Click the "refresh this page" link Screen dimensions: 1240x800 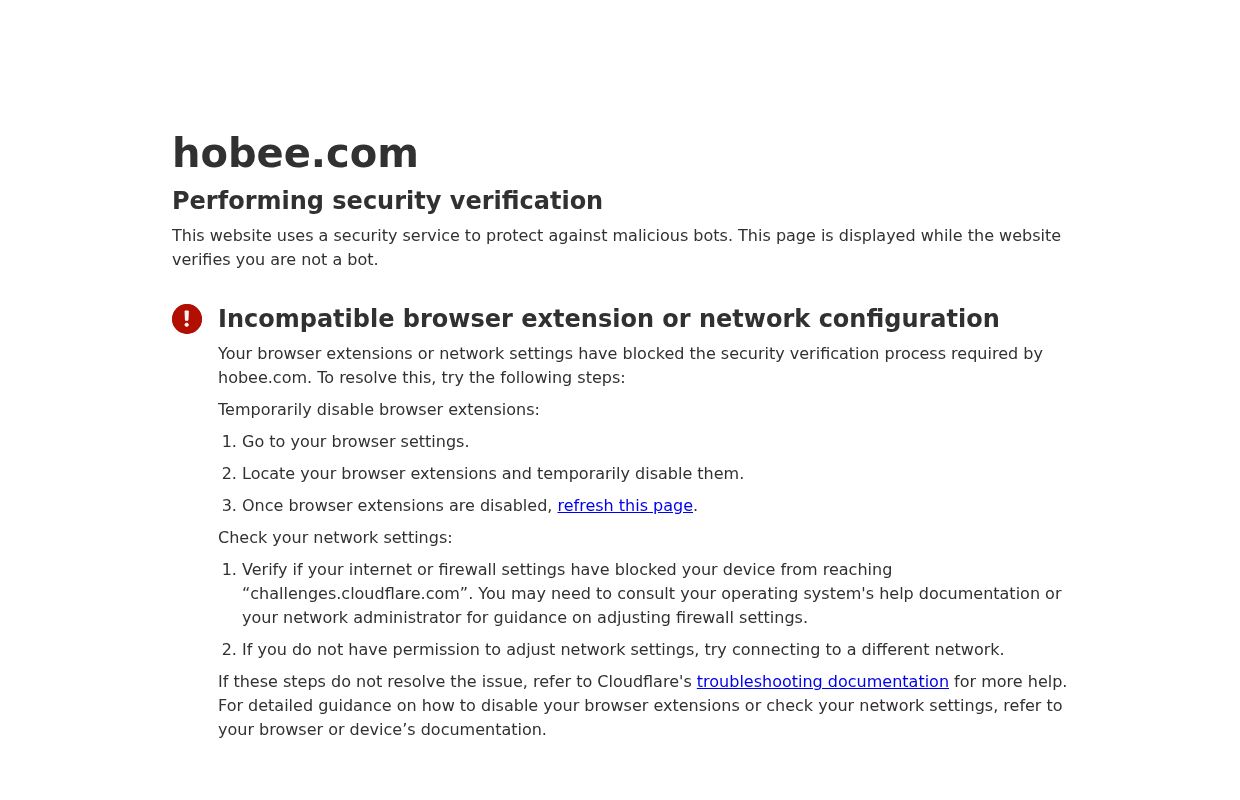625,506
